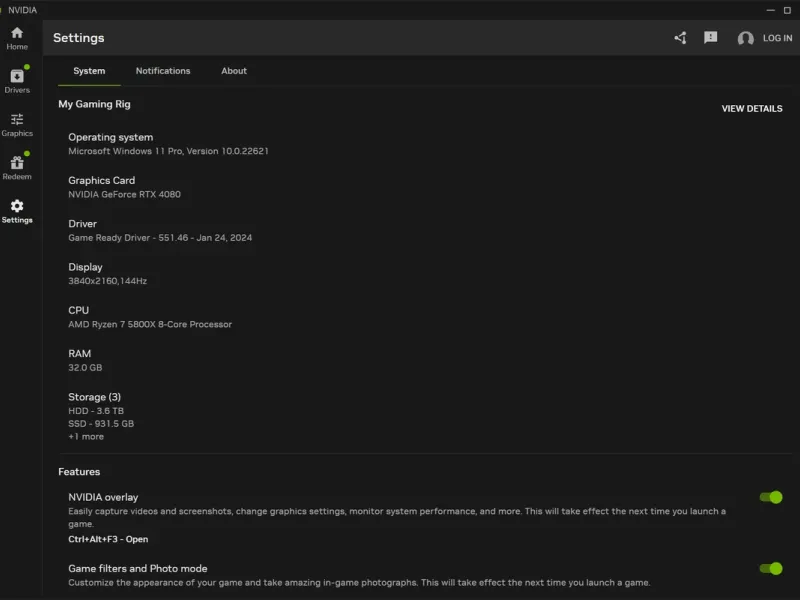Go to the Home section in sidebar
Screen dimensions: 800x600
point(17,39)
